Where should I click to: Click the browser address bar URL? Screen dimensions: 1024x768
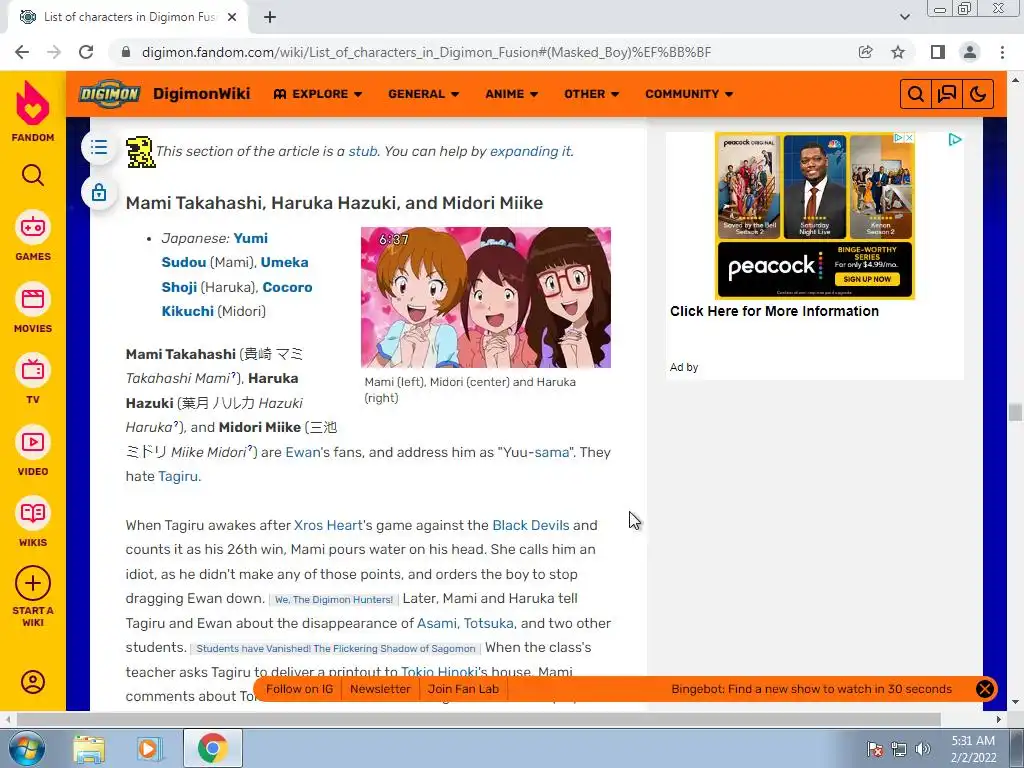point(426,52)
